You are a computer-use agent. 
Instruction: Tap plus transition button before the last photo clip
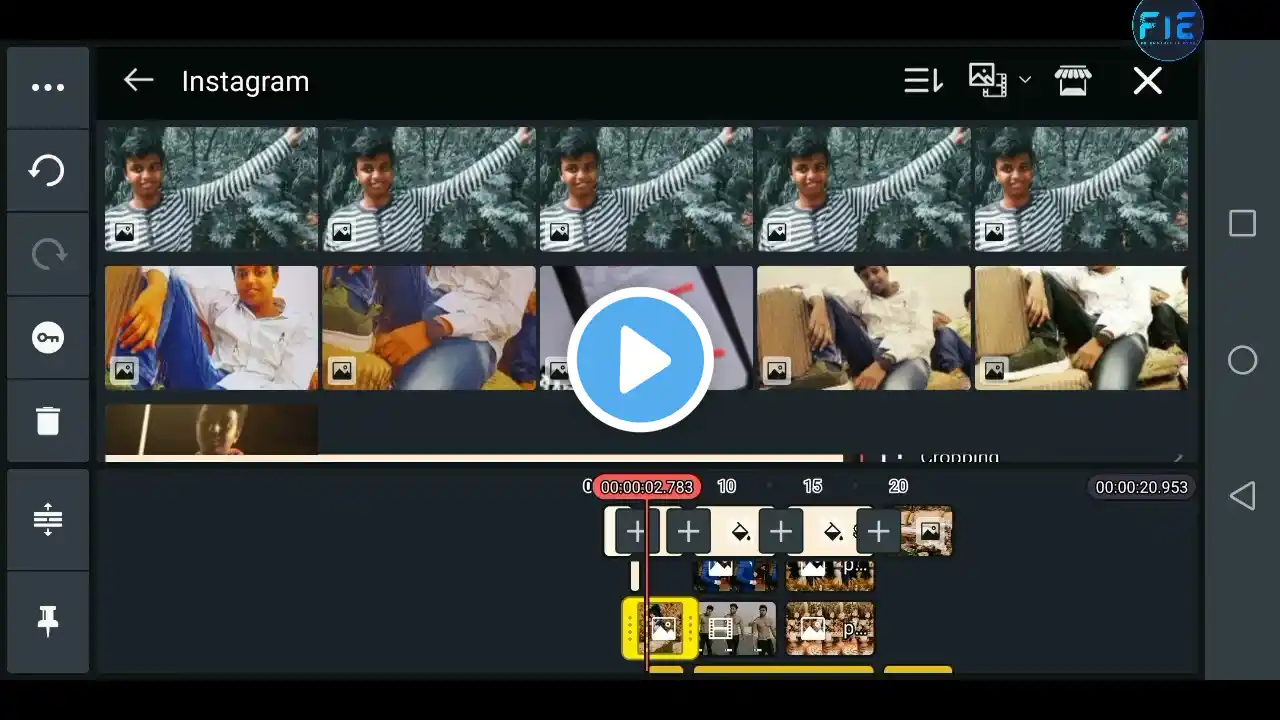pyautogui.click(x=878, y=532)
